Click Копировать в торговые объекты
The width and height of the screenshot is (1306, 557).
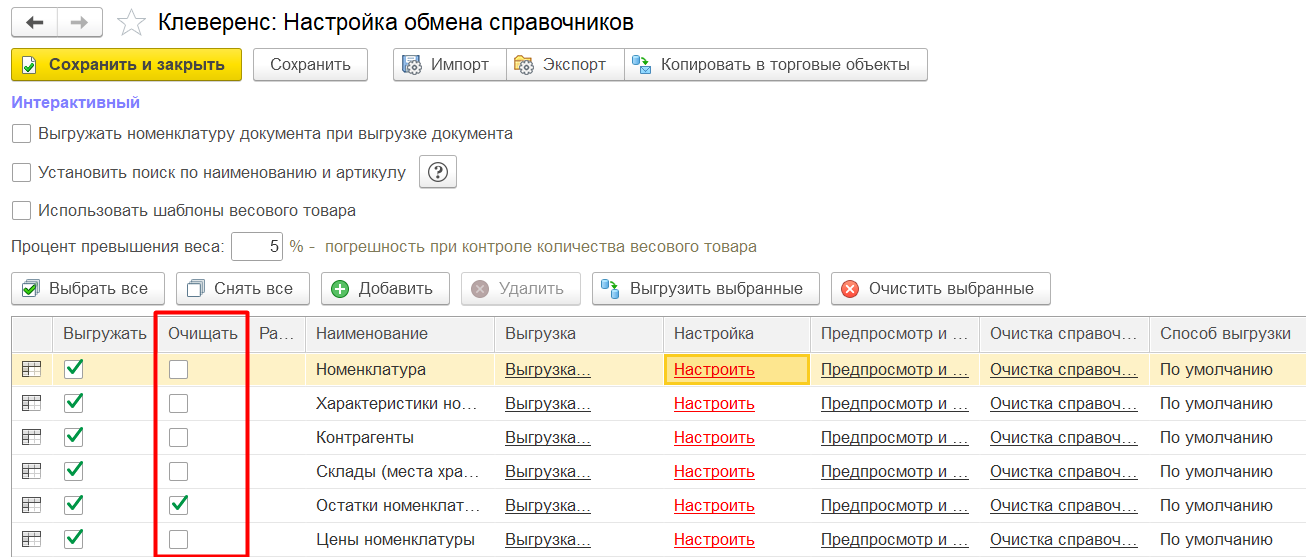click(x=776, y=64)
